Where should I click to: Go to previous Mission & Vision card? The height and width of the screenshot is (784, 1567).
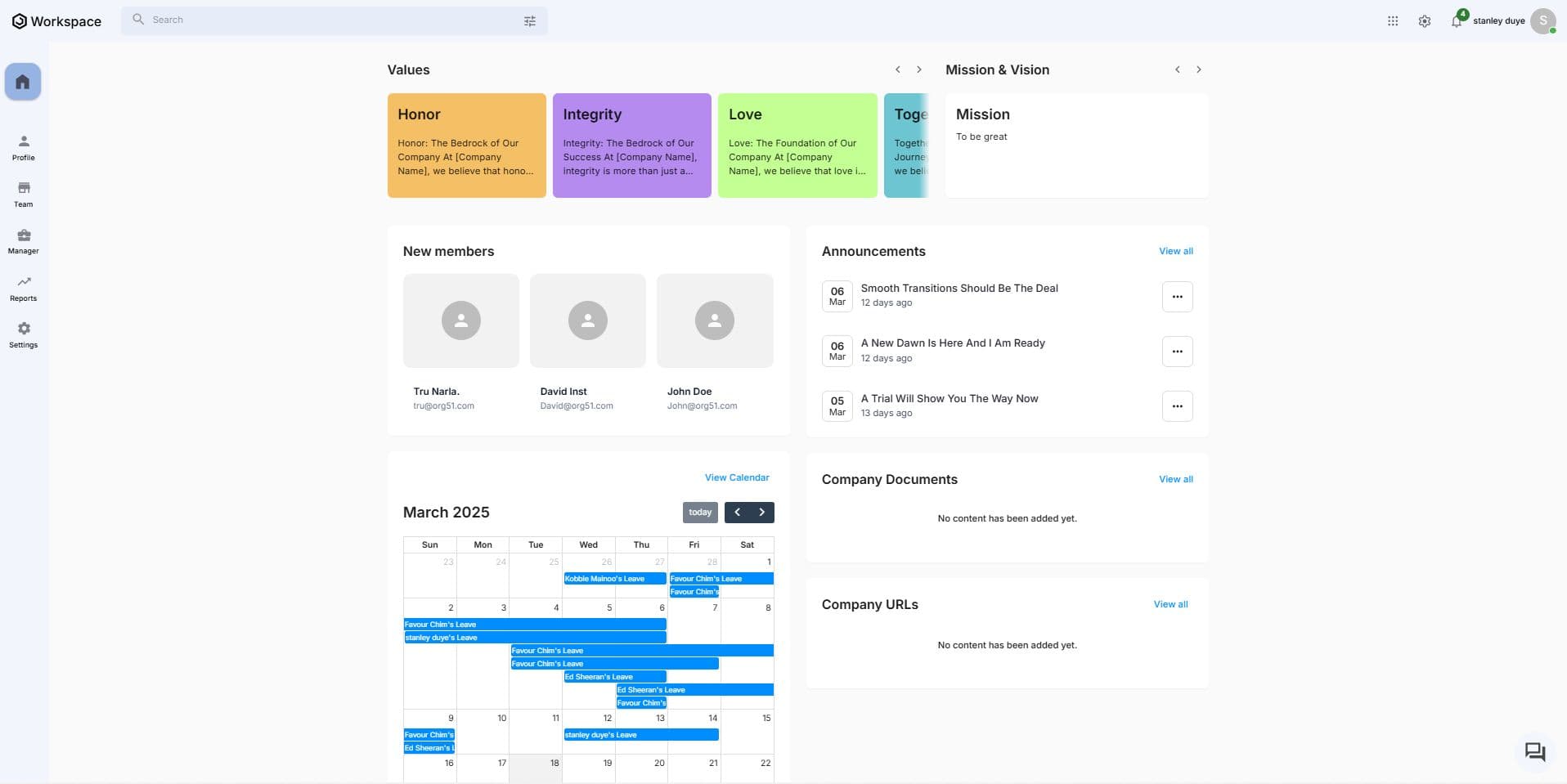click(x=1178, y=69)
